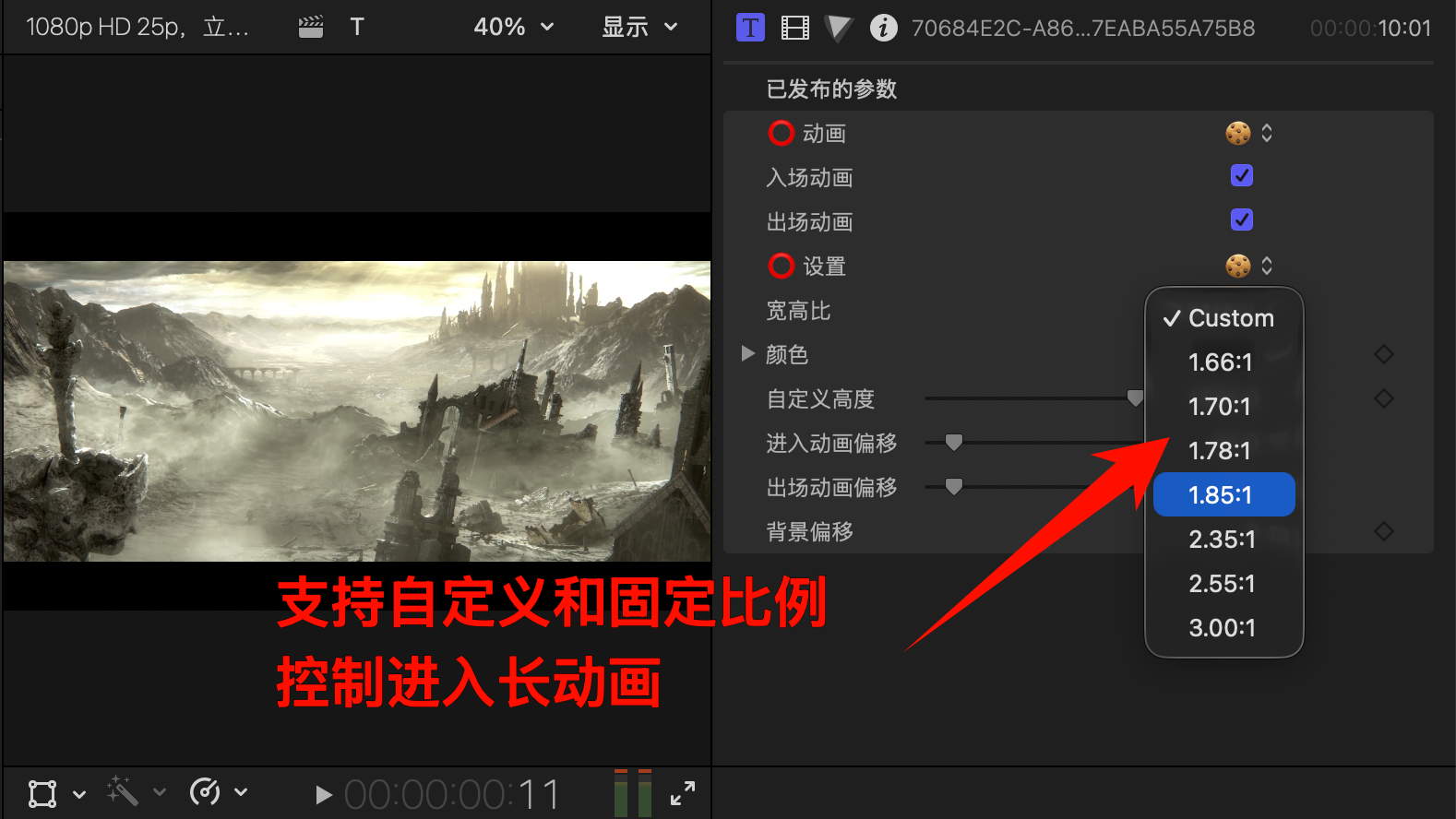Click the magic wand enhancement icon
The height and width of the screenshot is (819, 1456).
(122, 792)
